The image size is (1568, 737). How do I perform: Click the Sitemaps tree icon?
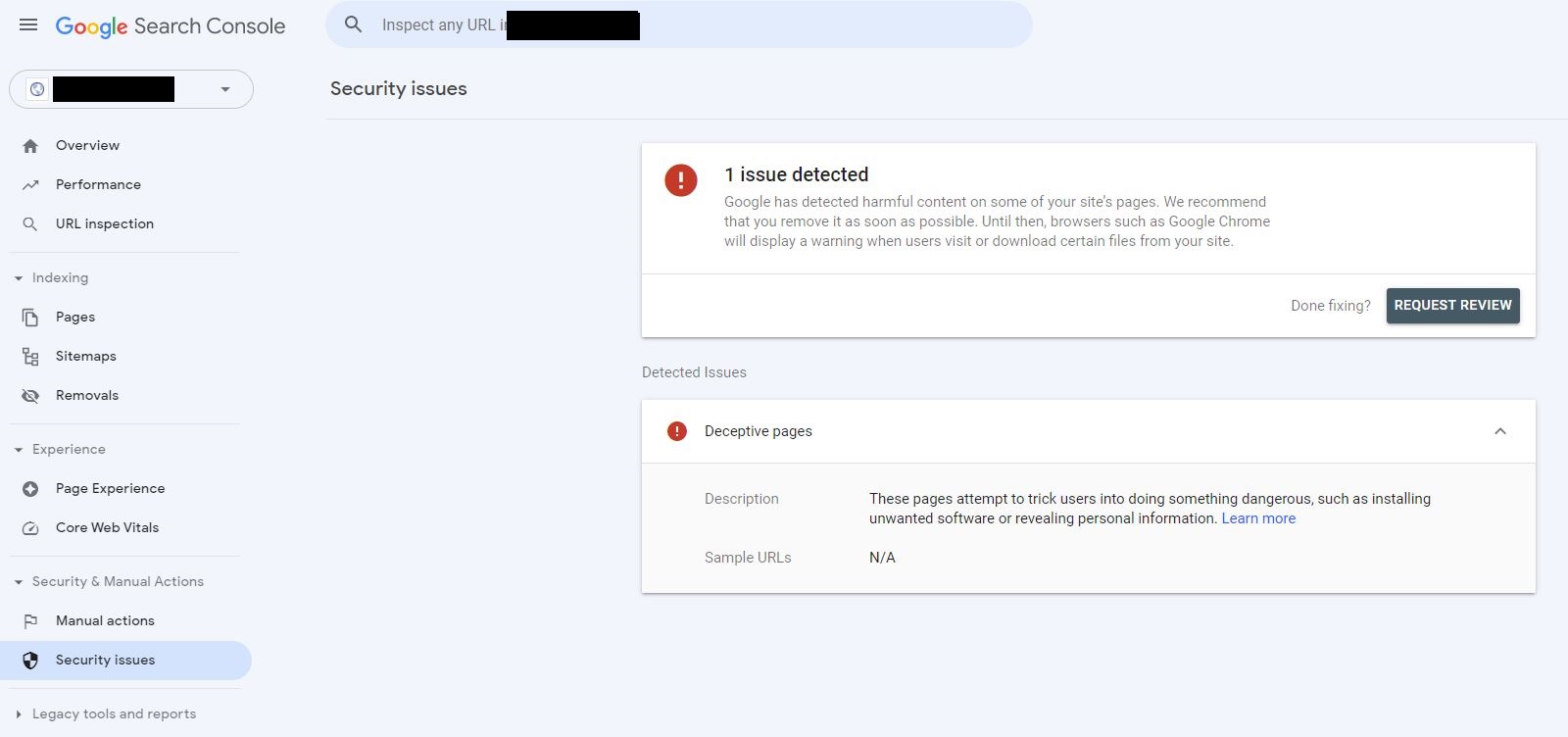click(30, 357)
